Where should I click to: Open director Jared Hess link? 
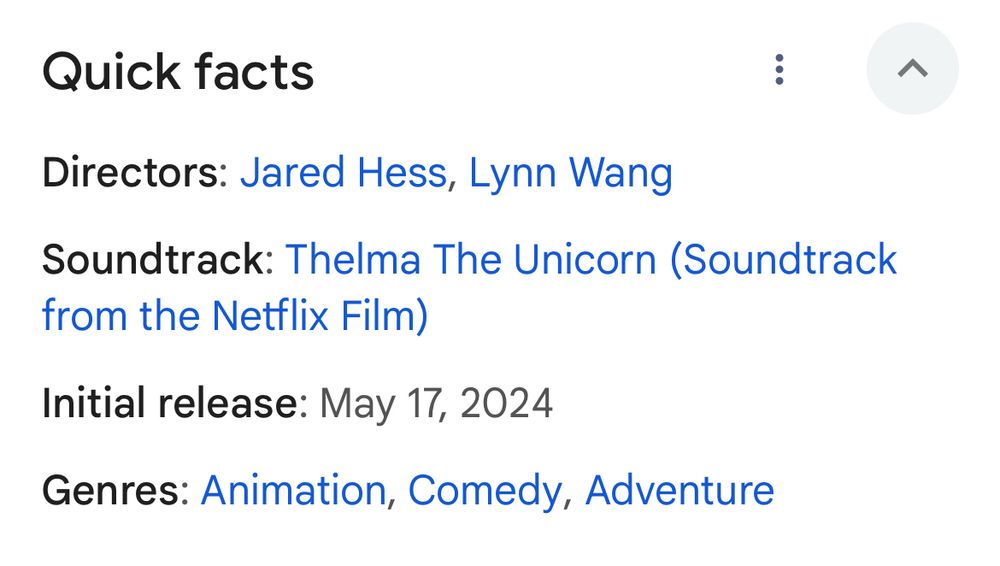click(342, 173)
